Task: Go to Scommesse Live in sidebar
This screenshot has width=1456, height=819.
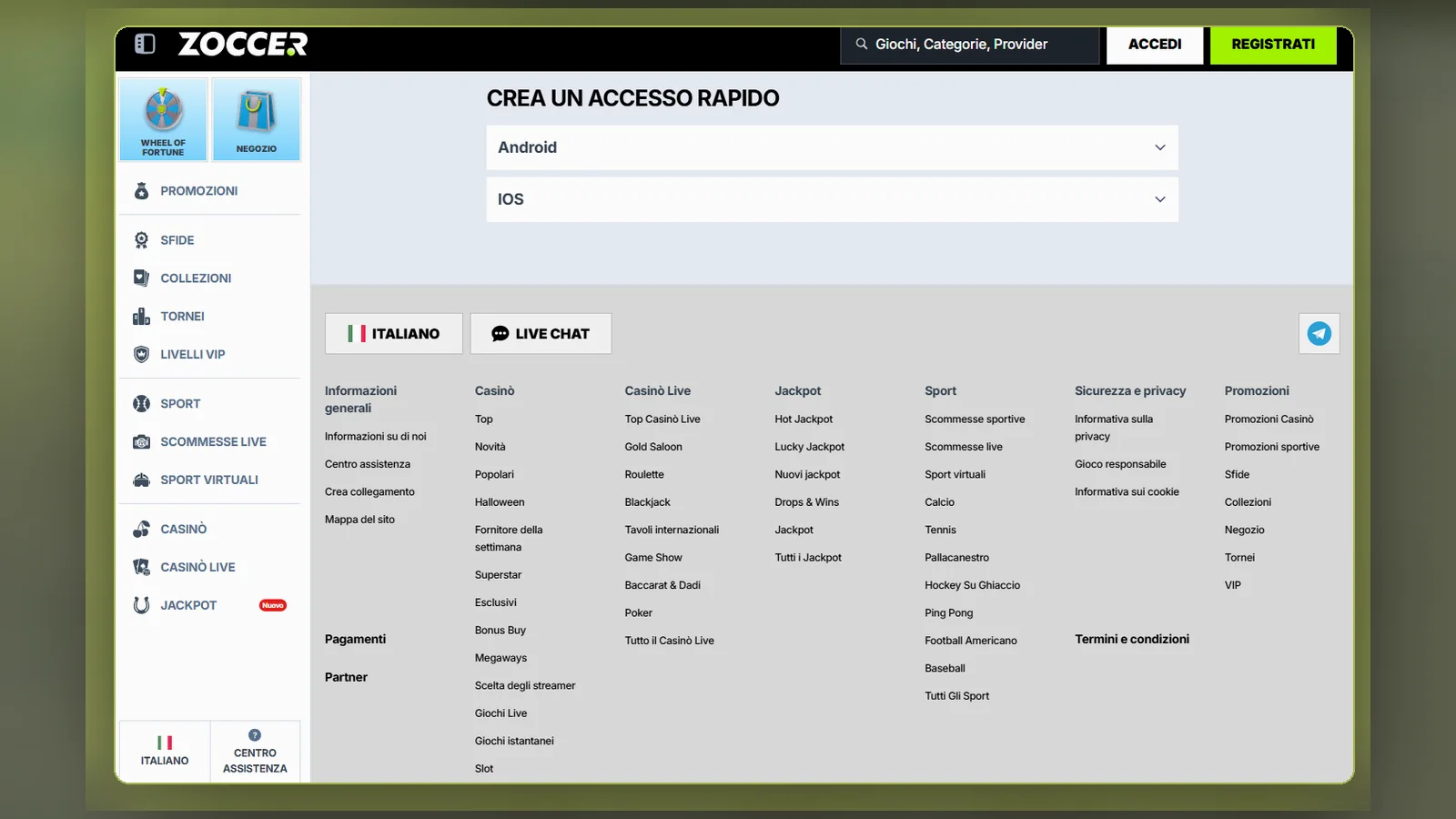Action: click(x=213, y=442)
